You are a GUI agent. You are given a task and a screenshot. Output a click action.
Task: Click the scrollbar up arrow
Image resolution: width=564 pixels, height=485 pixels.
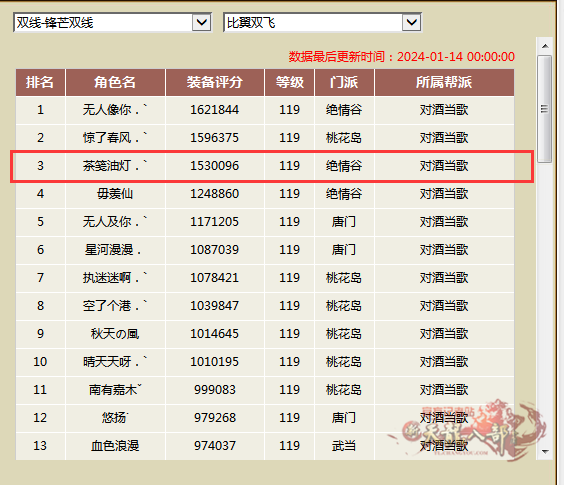545,46
